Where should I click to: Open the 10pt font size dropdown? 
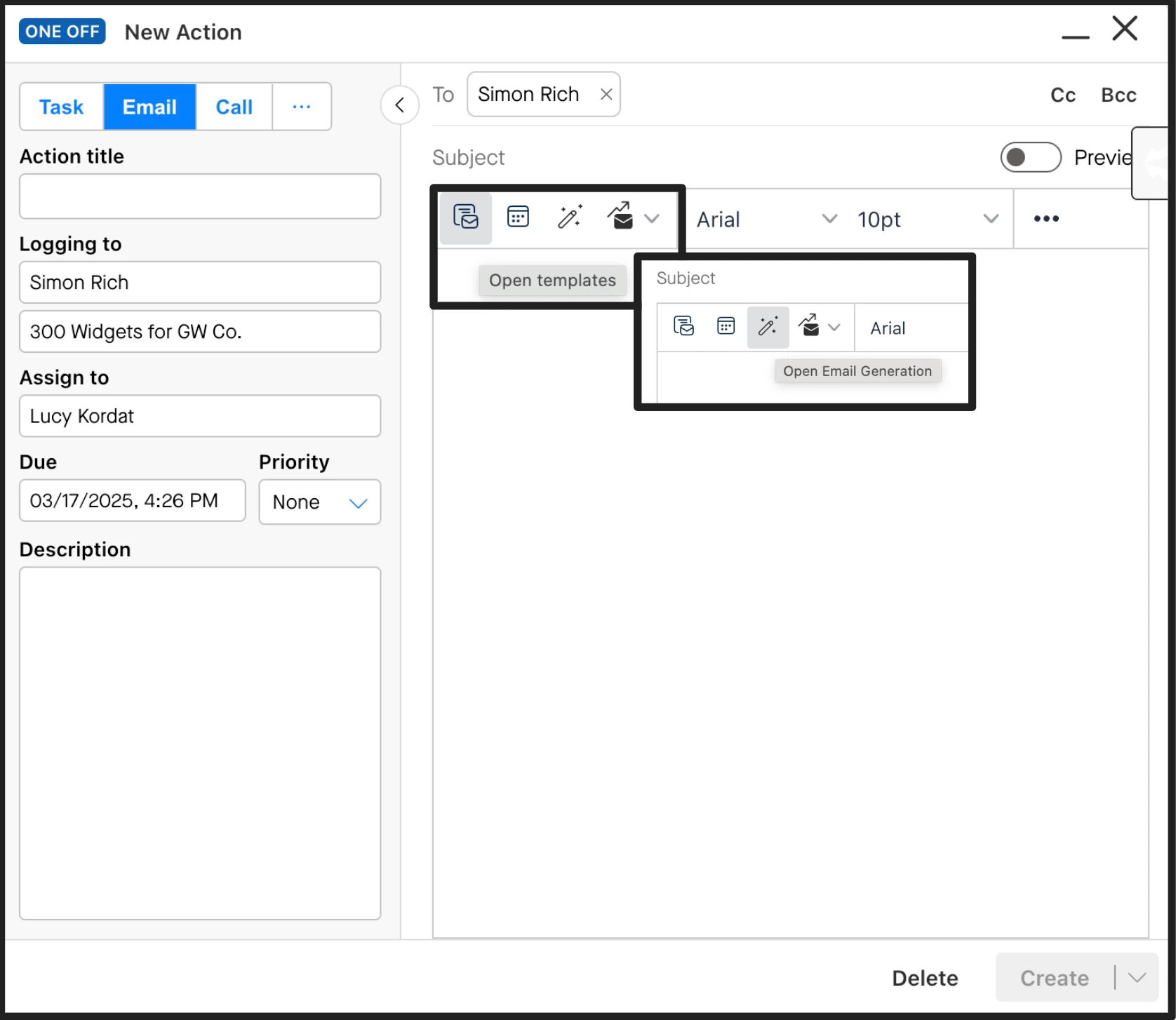927,220
